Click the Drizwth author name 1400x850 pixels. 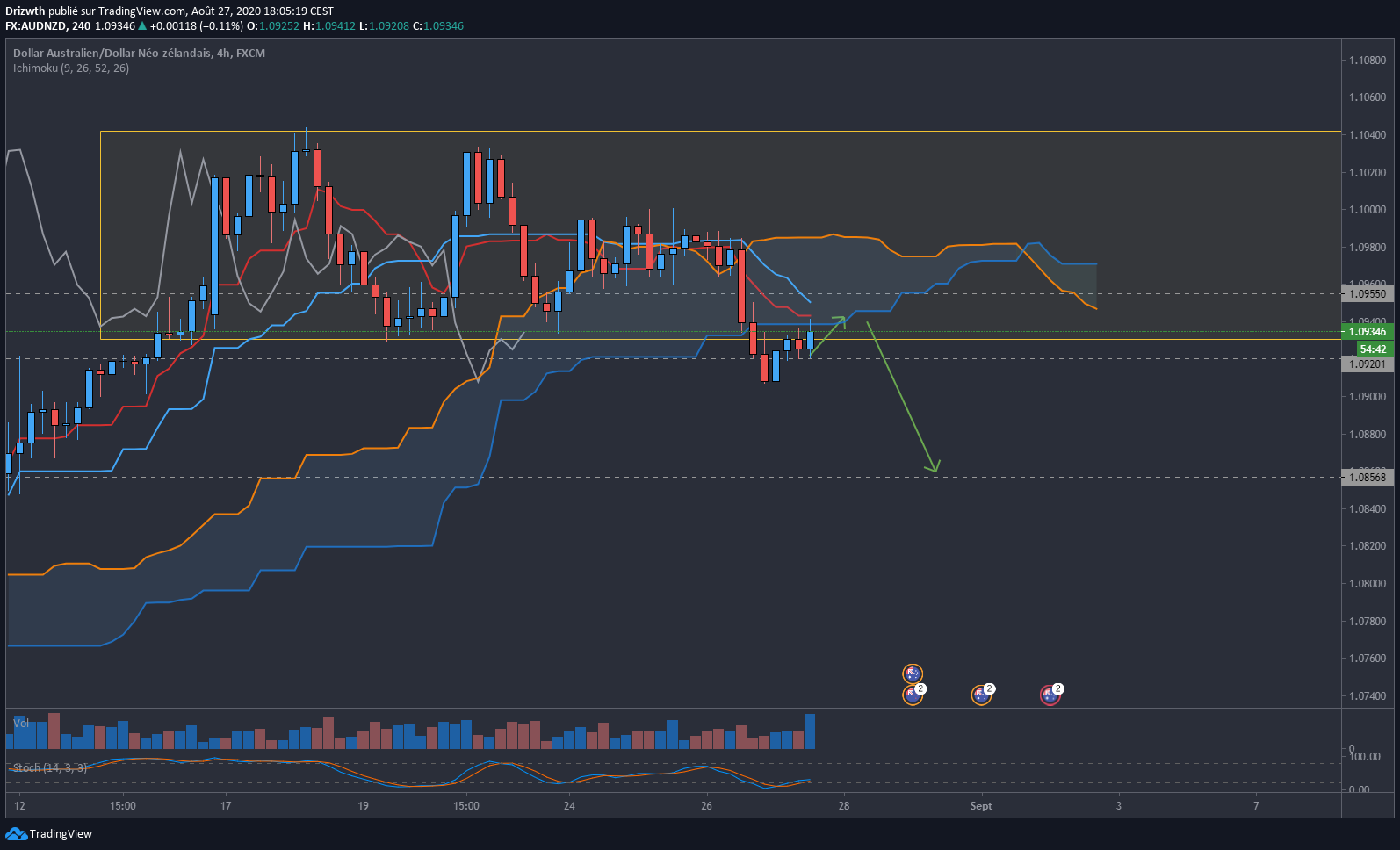pos(25,11)
